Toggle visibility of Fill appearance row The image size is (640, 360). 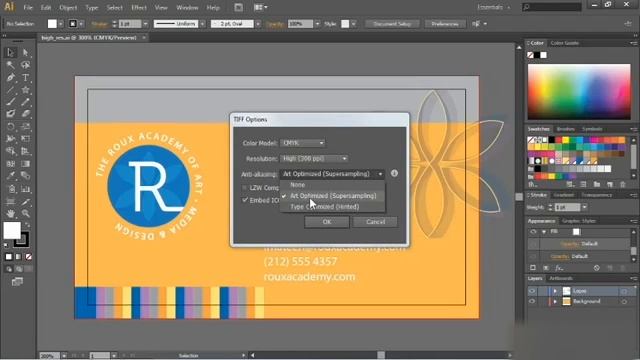pos(533,232)
